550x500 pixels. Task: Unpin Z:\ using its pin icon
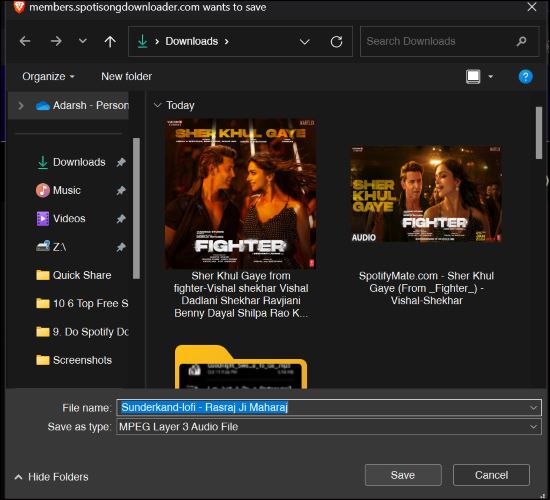point(121,247)
